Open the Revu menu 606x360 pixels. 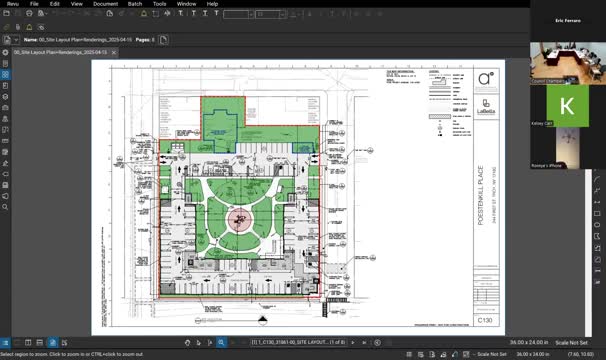[x=13, y=4]
